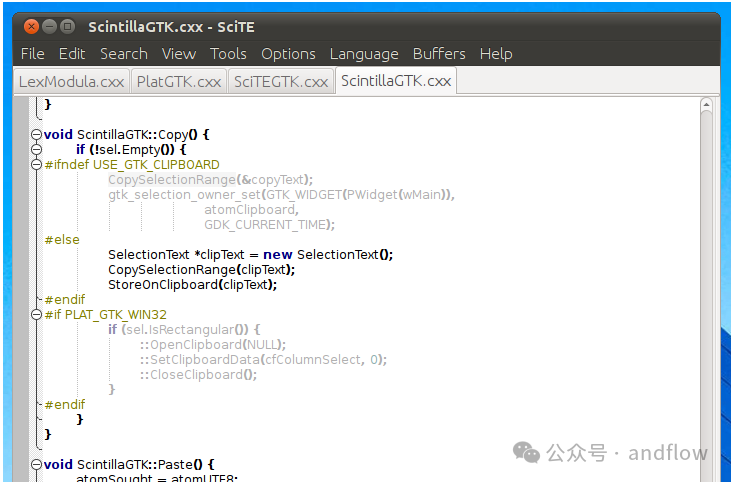
Task: Click on the GDK_CURRENT_TIME); line
Action: pos(269,225)
